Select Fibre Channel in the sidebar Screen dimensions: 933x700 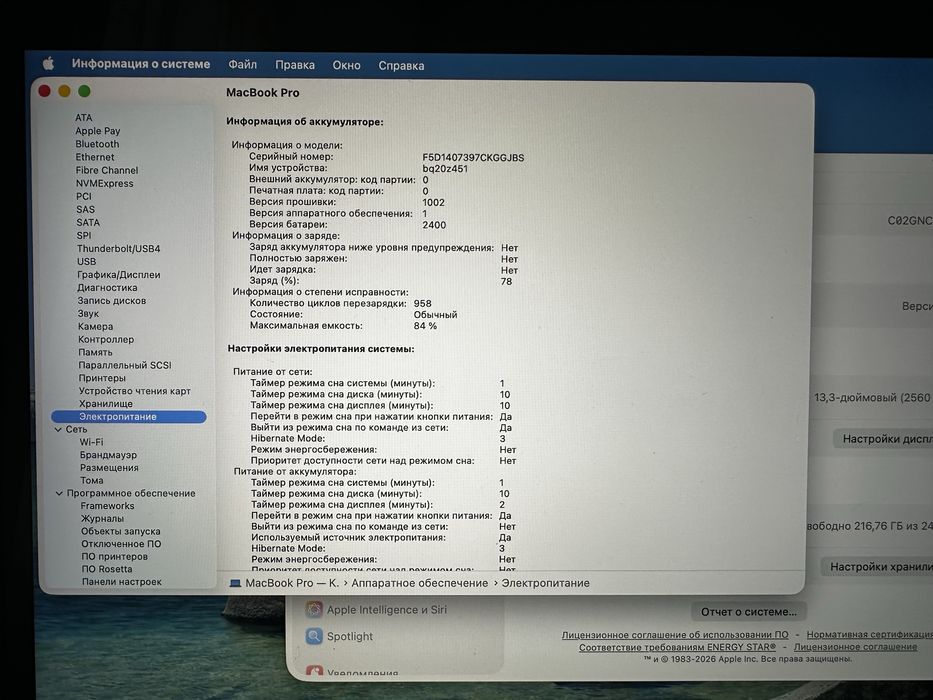coord(107,170)
